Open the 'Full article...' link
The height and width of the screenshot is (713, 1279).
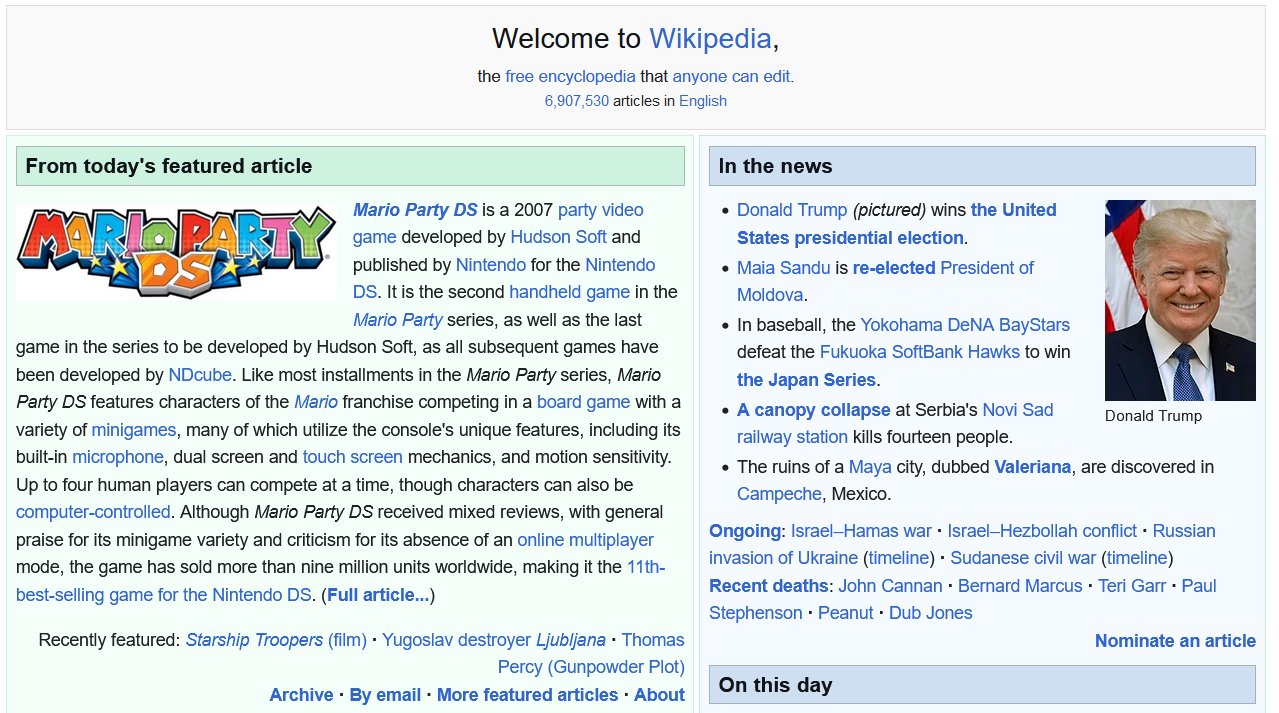point(378,595)
